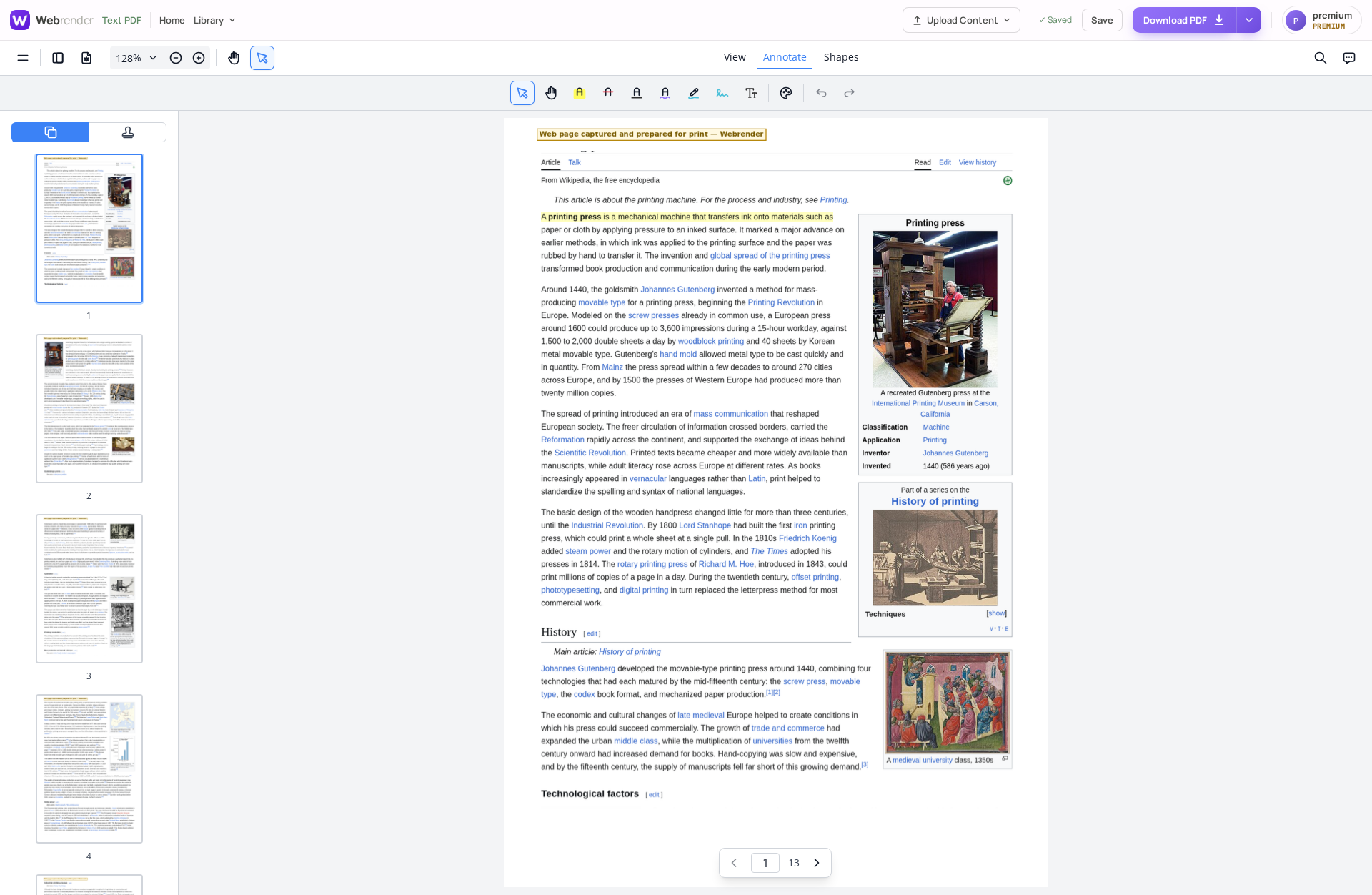Open the 128% zoom level dropdown
The height and width of the screenshot is (895, 1372).
pyautogui.click(x=136, y=58)
